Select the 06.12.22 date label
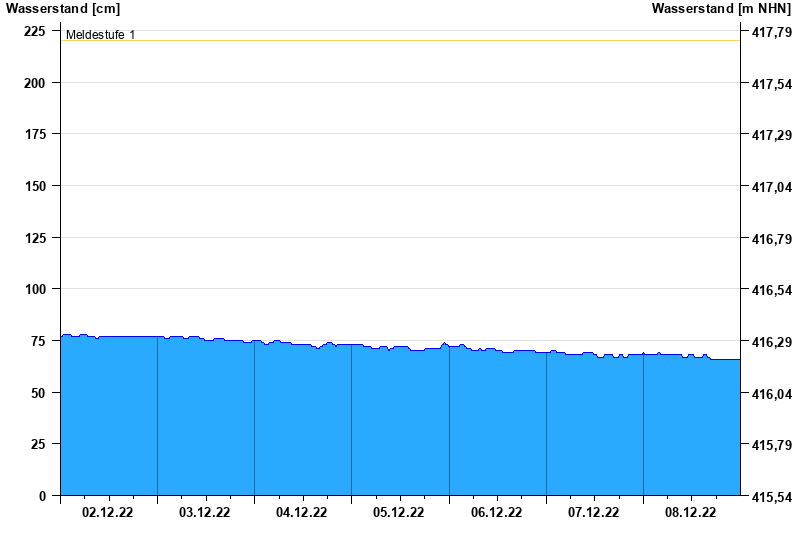 (496, 512)
